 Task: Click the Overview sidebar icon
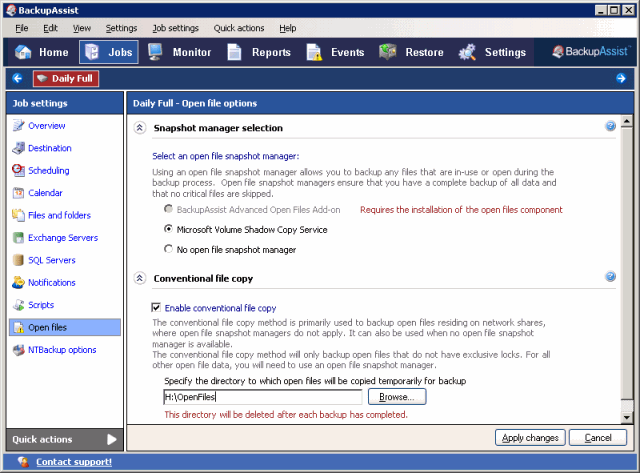[18, 125]
